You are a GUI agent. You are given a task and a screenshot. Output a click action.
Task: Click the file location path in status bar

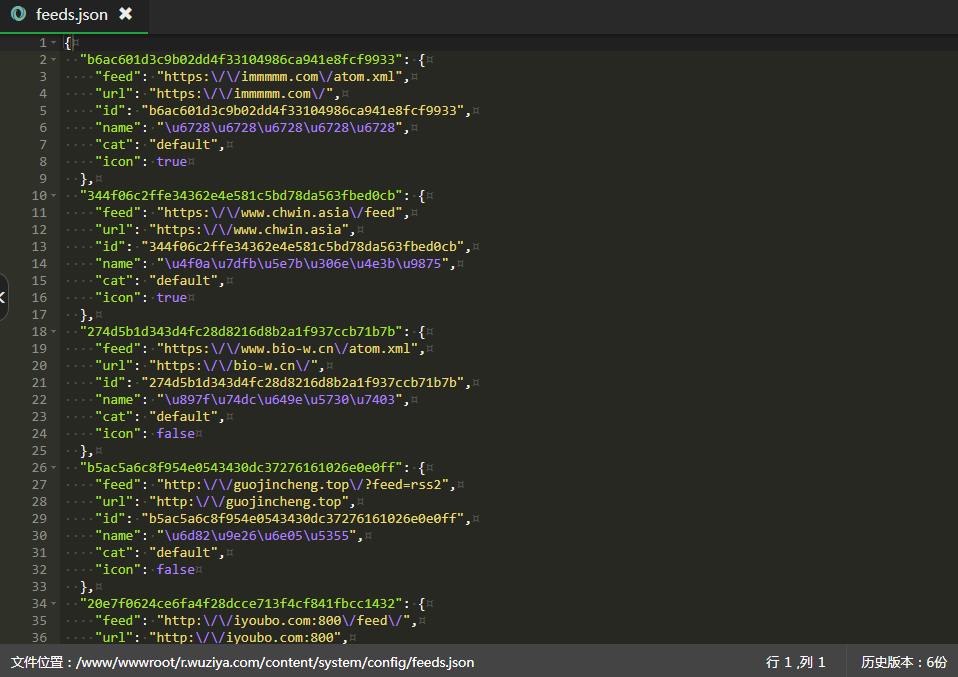242,662
